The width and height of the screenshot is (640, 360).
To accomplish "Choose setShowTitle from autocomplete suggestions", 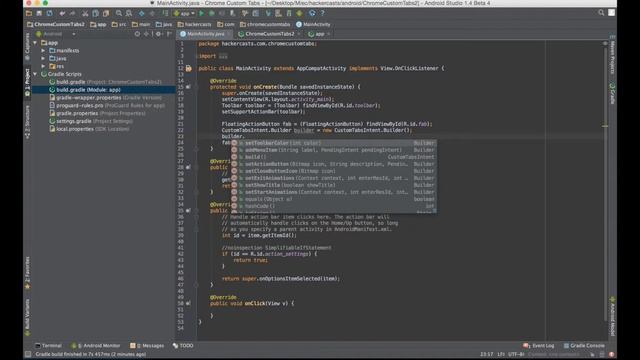I will pos(333,185).
